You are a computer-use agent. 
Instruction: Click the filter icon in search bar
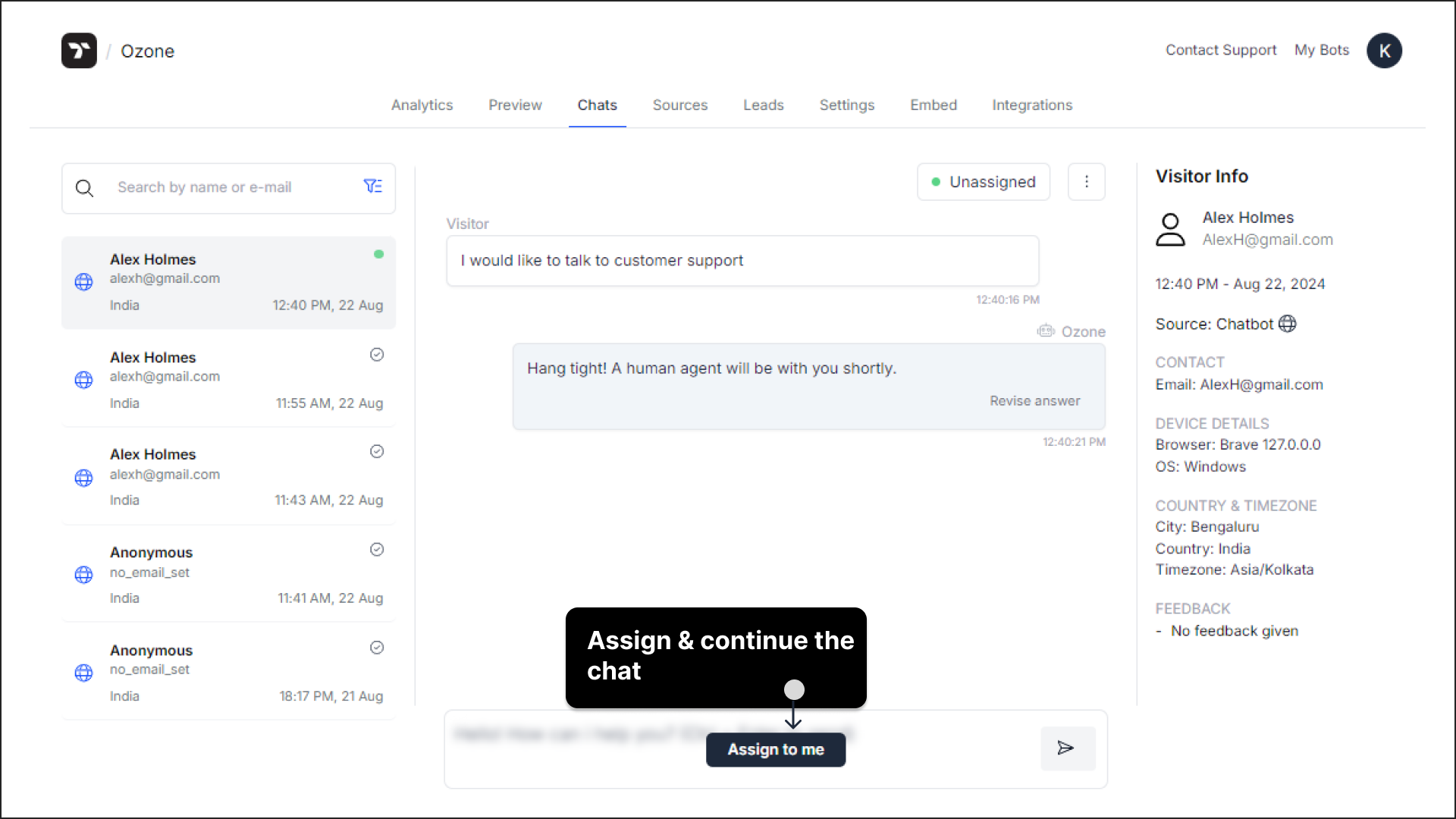coord(372,187)
